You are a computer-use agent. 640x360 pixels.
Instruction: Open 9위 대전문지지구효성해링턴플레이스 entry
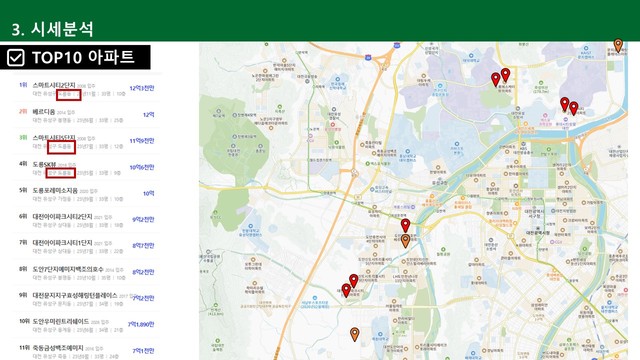(x=87, y=299)
